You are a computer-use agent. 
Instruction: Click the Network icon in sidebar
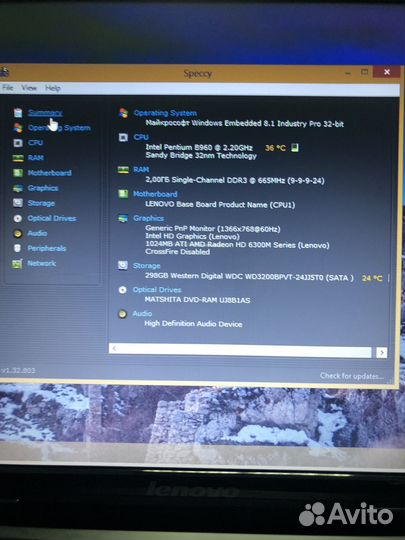point(17,263)
